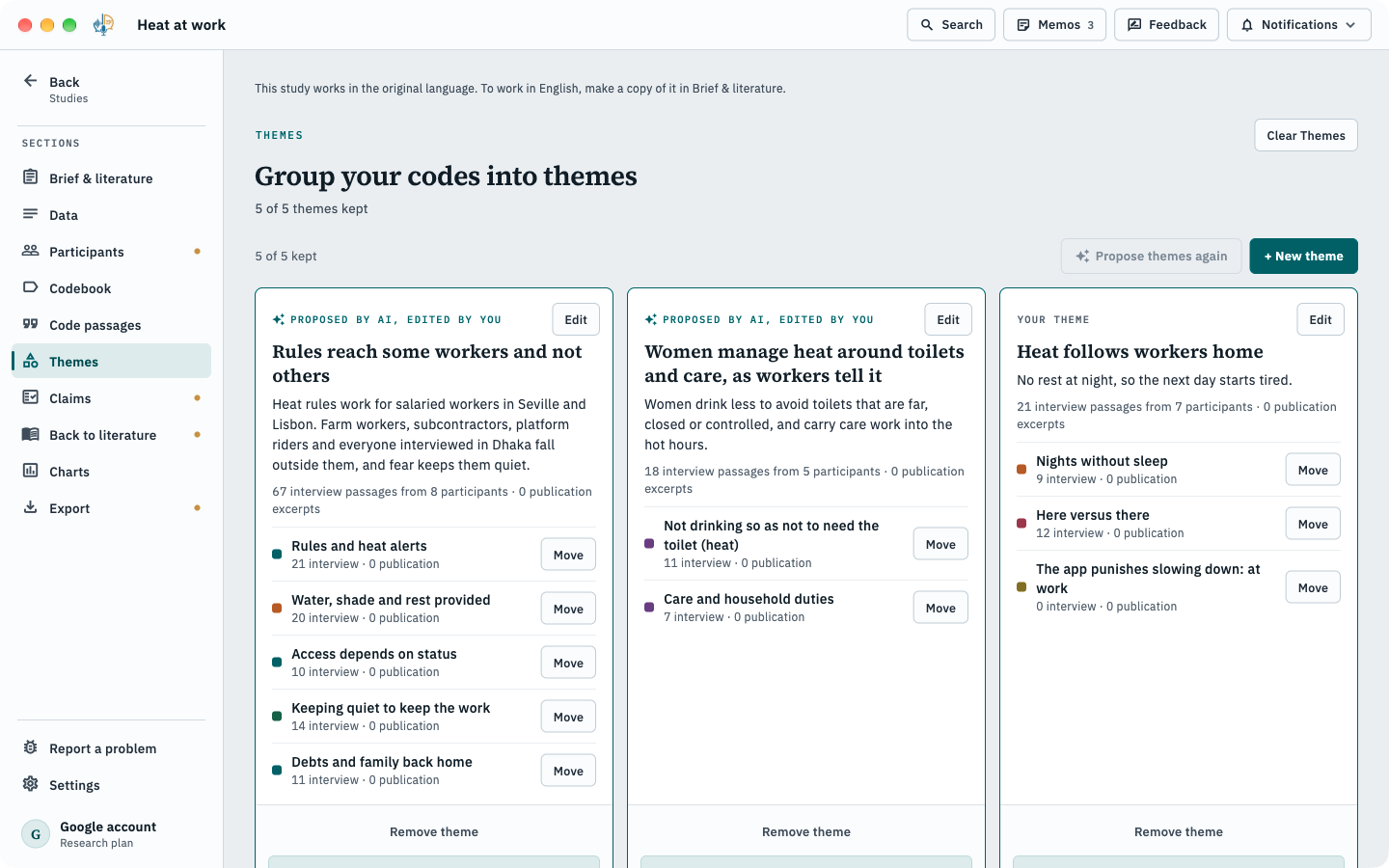The height and width of the screenshot is (868, 1389).
Task: Click the Brief & literature clipboard icon
Action: [30, 177]
